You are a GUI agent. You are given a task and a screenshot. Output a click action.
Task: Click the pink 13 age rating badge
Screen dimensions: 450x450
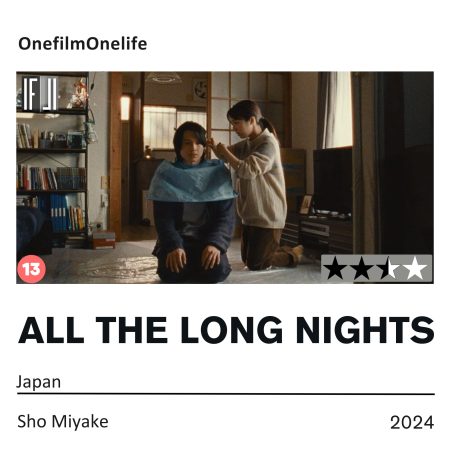31,269
